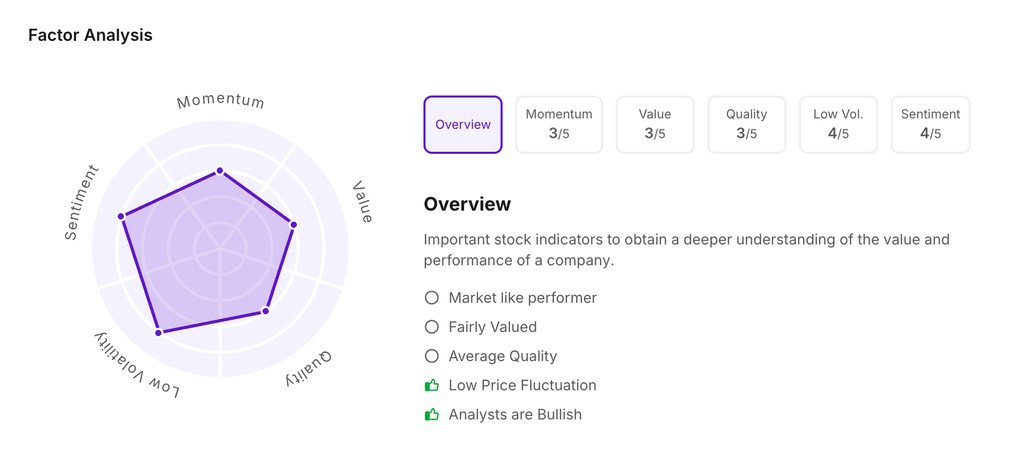Click the circle icon beside Average Quality

click(x=432, y=356)
